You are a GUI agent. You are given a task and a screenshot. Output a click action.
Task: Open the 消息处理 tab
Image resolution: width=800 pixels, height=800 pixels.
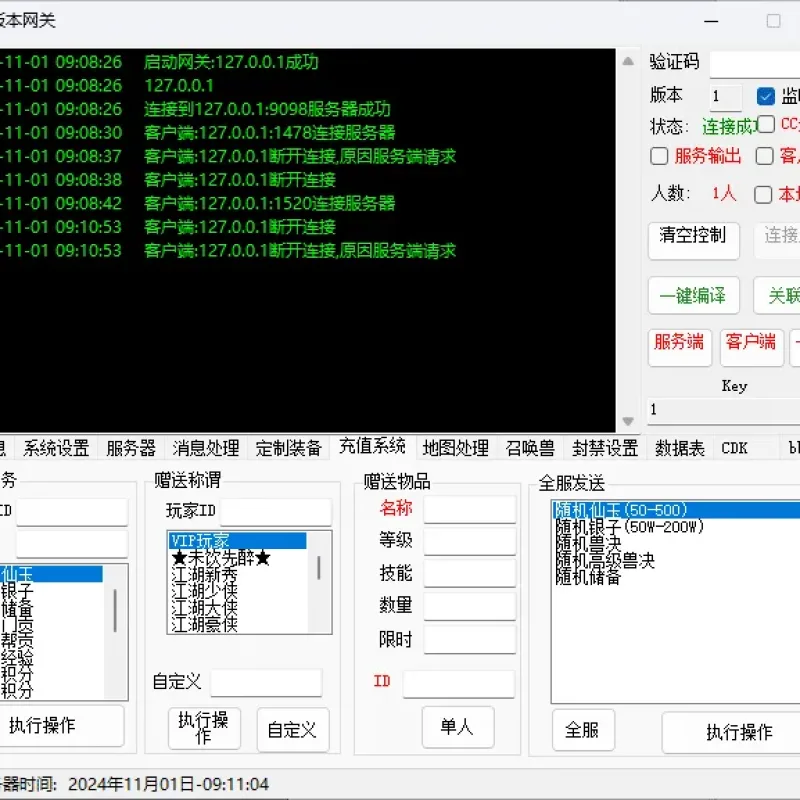coord(206,448)
